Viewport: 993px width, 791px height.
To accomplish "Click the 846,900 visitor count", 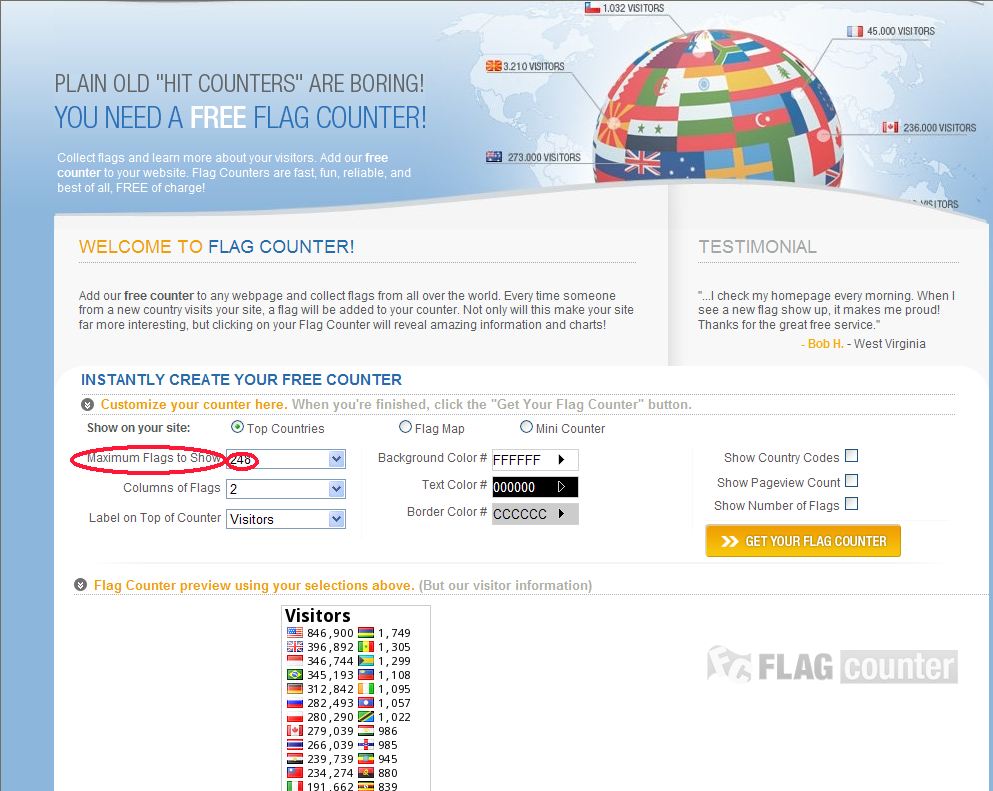I will click(x=330, y=633).
